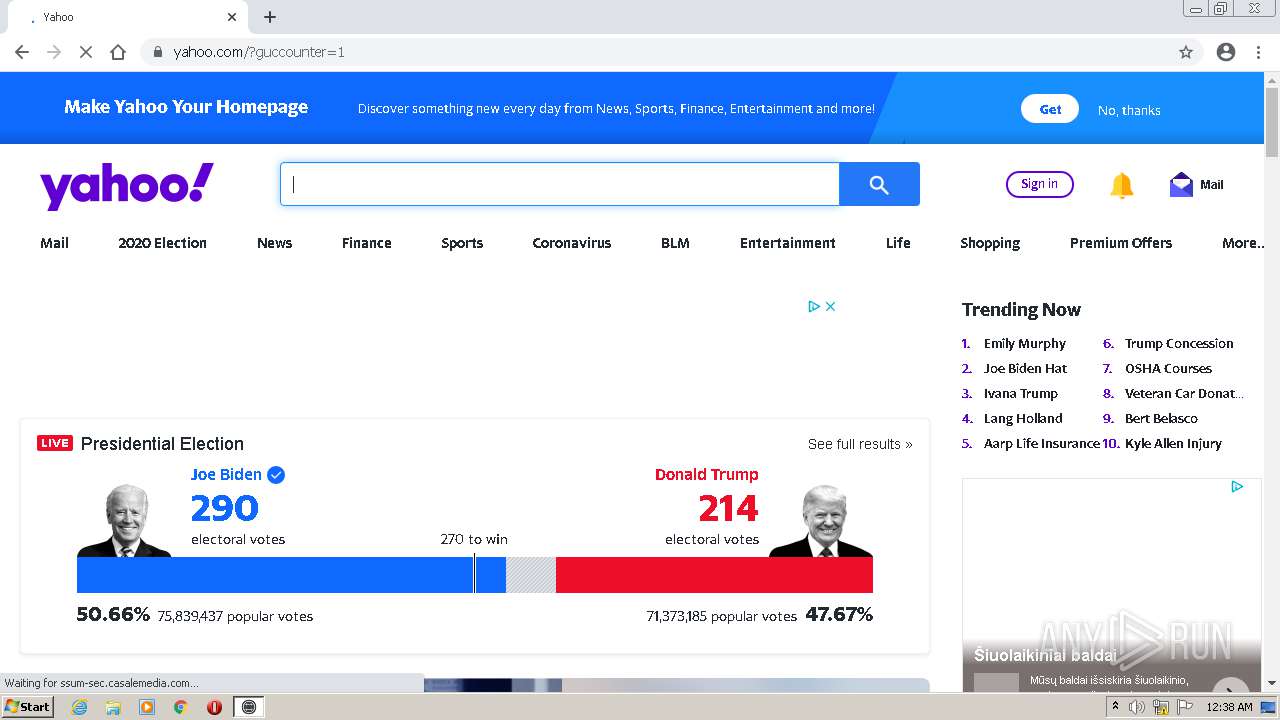
Task: Click the Yahoo logo
Action: click(x=127, y=186)
